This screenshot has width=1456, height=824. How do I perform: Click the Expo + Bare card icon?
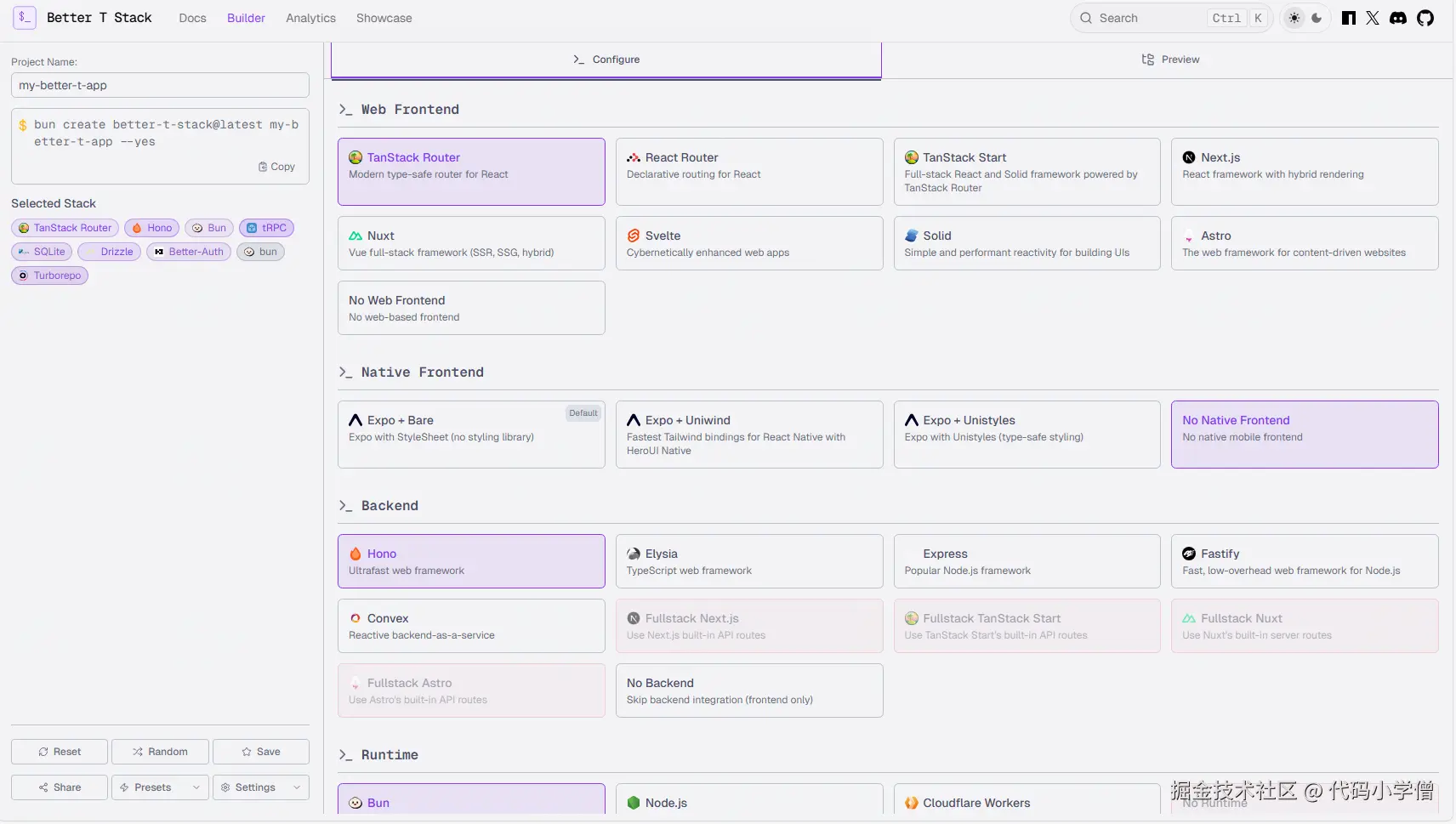click(355, 420)
